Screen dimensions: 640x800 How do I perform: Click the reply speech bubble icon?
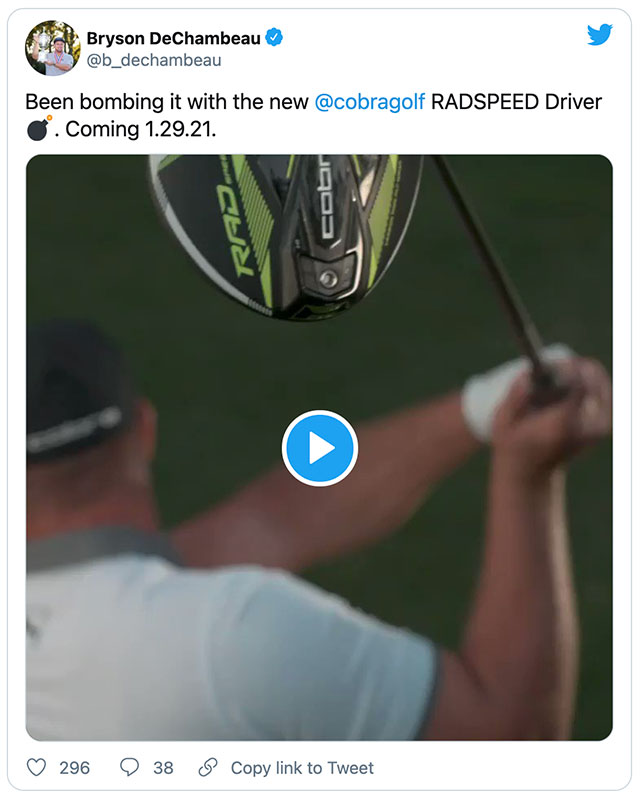[130, 767]
